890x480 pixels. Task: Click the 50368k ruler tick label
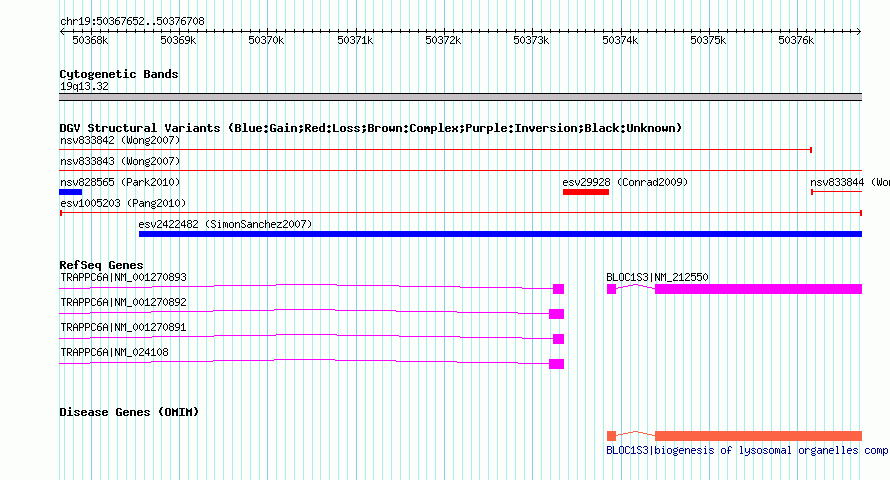point(90,41)
